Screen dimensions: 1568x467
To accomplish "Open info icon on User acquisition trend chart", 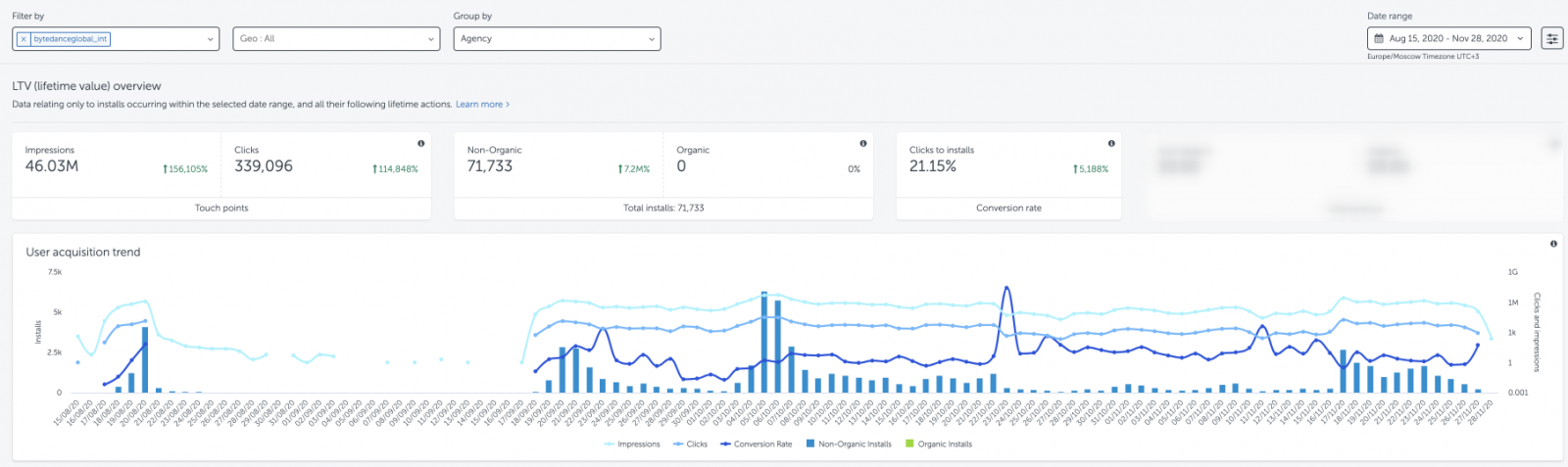I will pos(1553,244).
